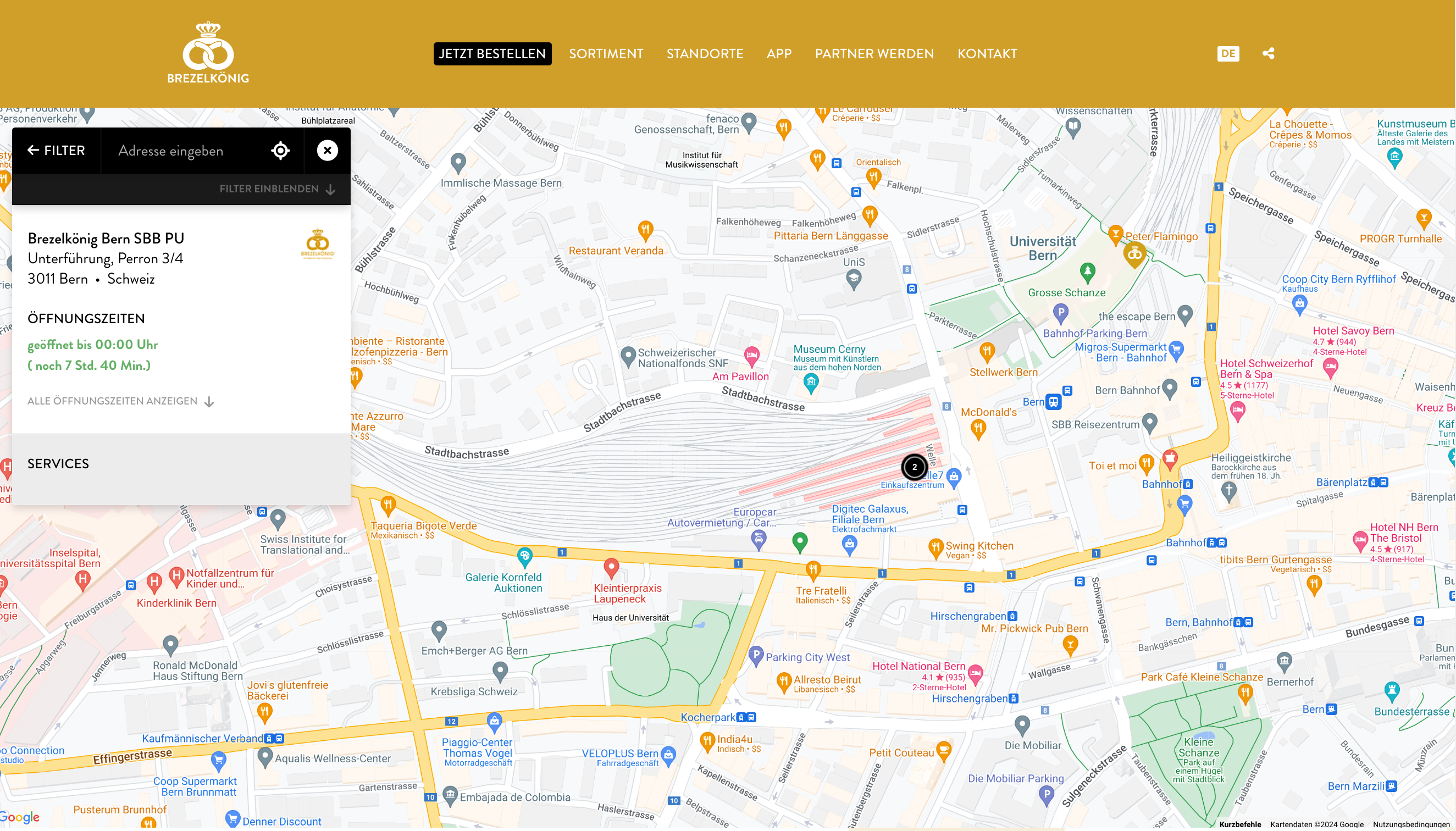Click the McDonald's restaurant map pin
The image size is (1456, 831).
[978, 428]
